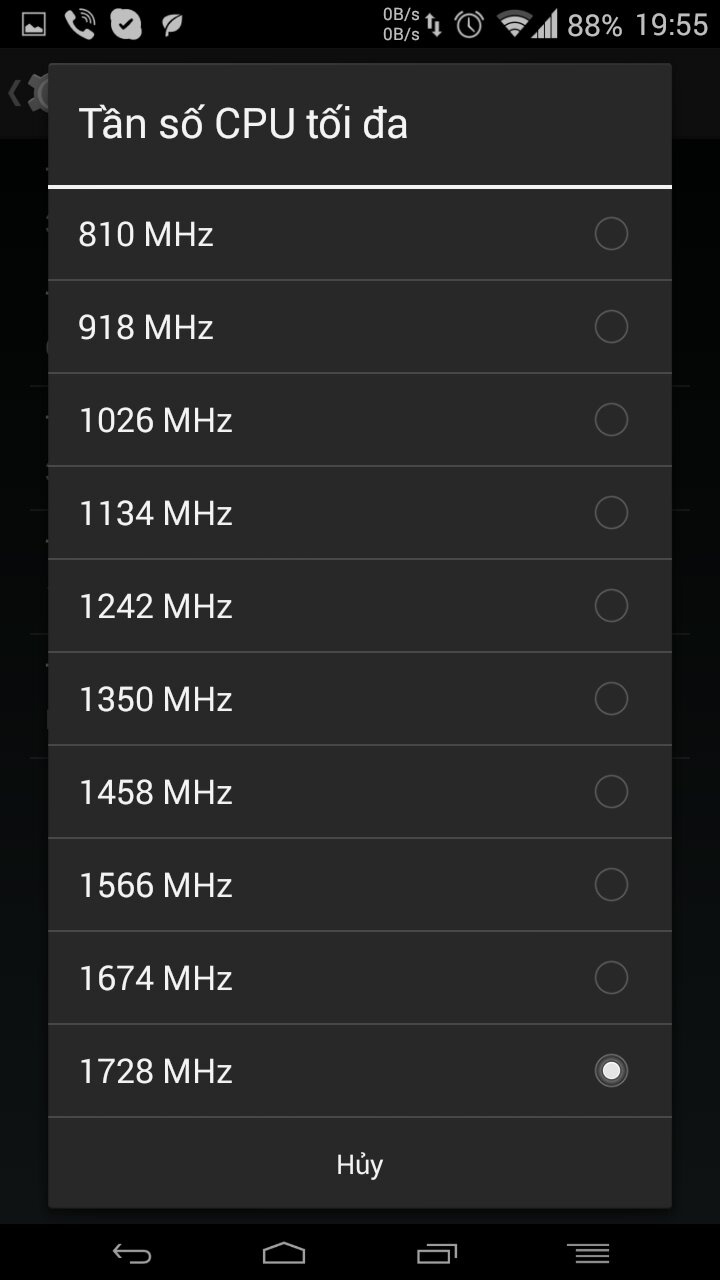This screenshot has width=720, height=1280.
Task: Tap the Wi-Fi signal status icon
Action: coord(514,24)
